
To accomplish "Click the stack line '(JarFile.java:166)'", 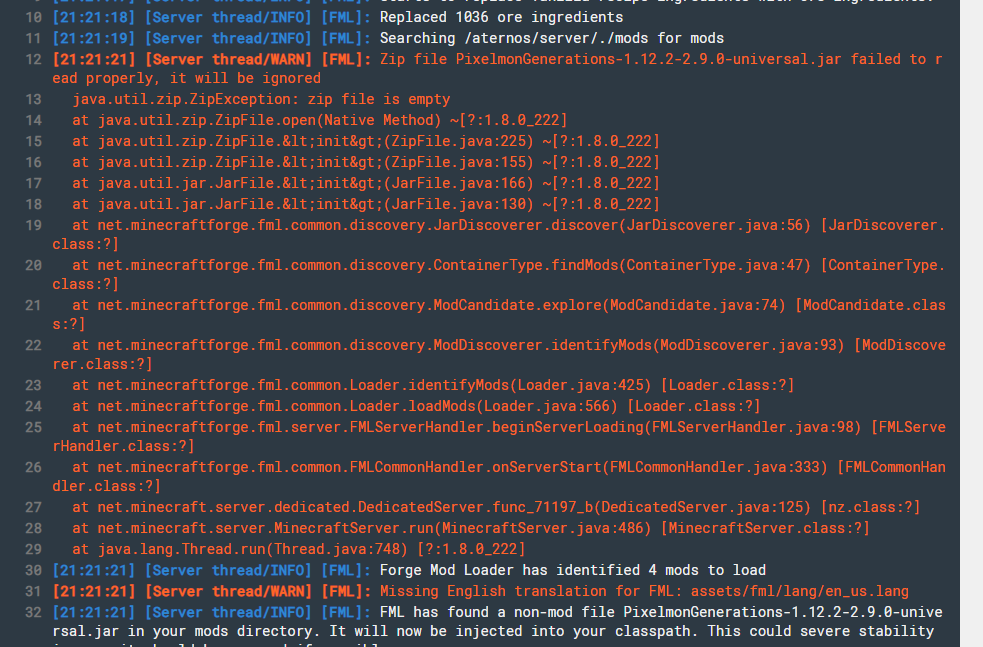I will (x=366, y=184).
